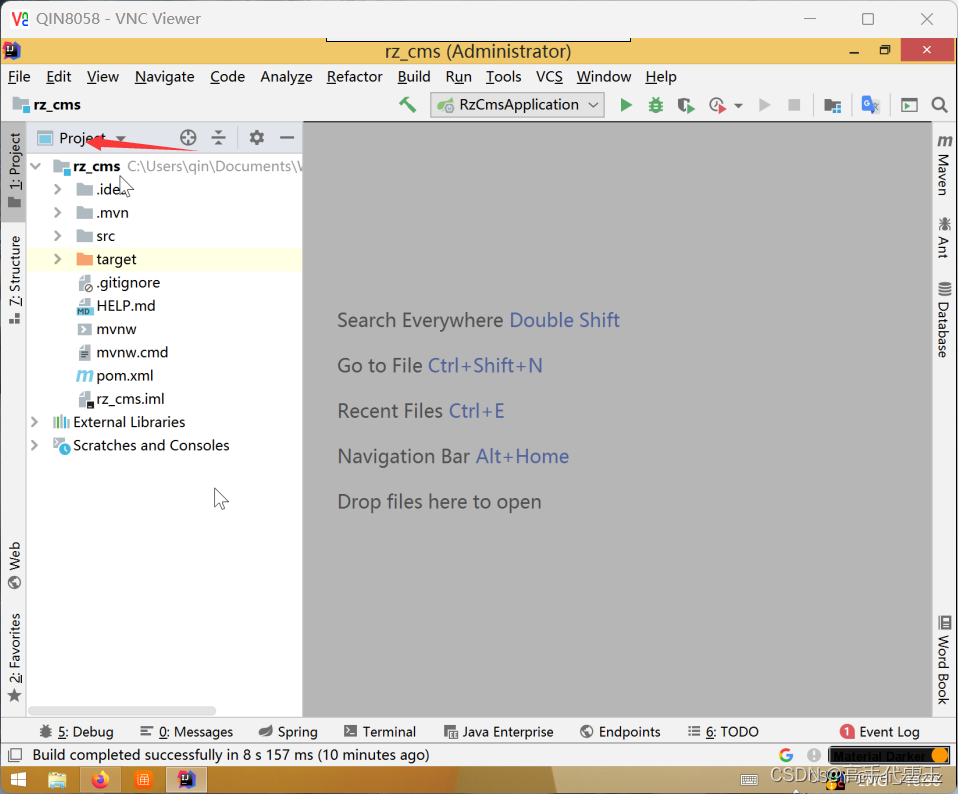This screenshot has width=958, height=794.
Task: Open RzCmsApplication run configuration dropdown
Action: [517, 105]
